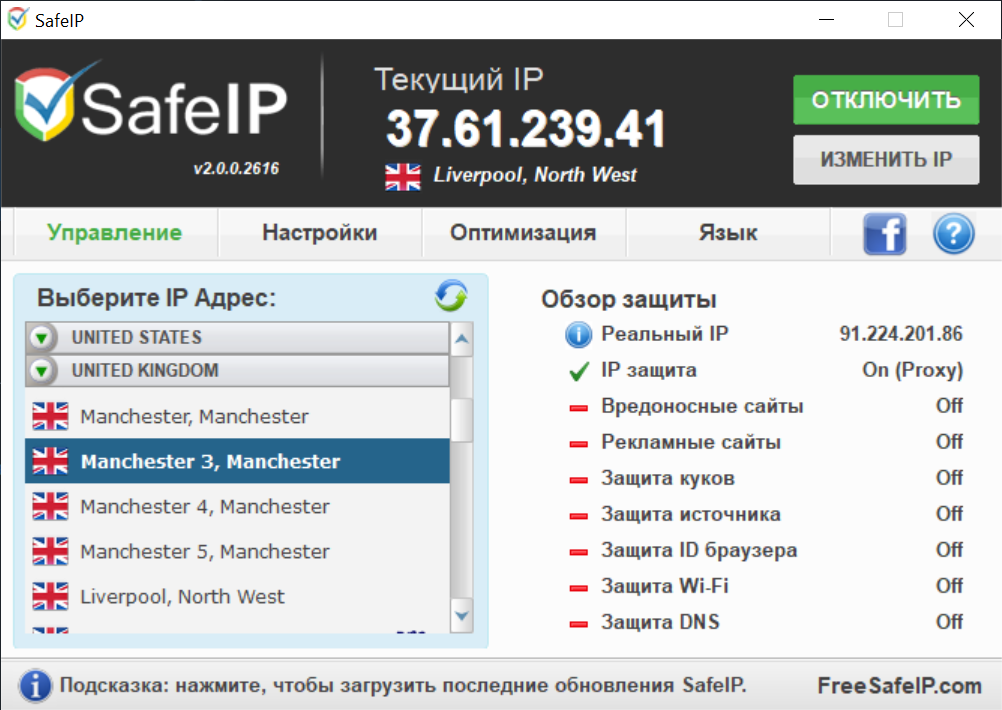1002x710 pixels.
Task: Select Manchester 3, Manchester server
Action: [237, 461]
